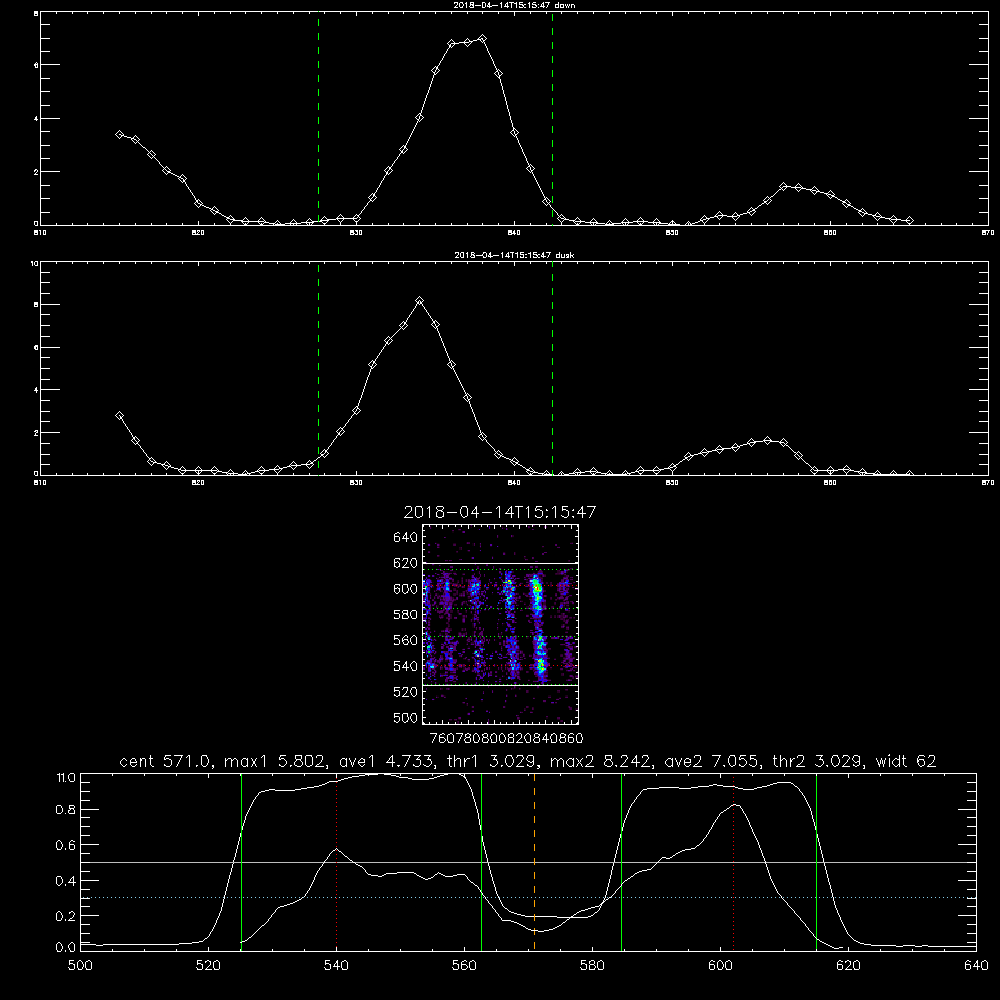Image resolution: width=1000 pixels, height=1000 pixels.
Task: Click the x-axis label 540 on bottom plot
Action: click(336, 966)
